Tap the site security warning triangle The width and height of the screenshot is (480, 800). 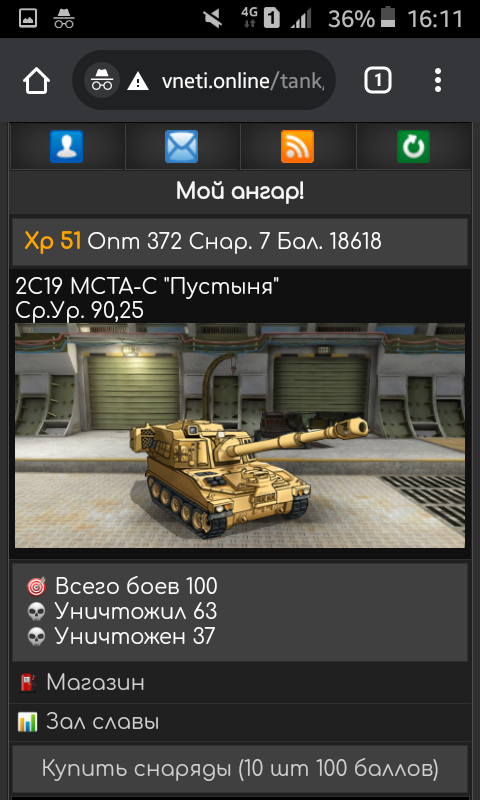(x=138, y=81)
